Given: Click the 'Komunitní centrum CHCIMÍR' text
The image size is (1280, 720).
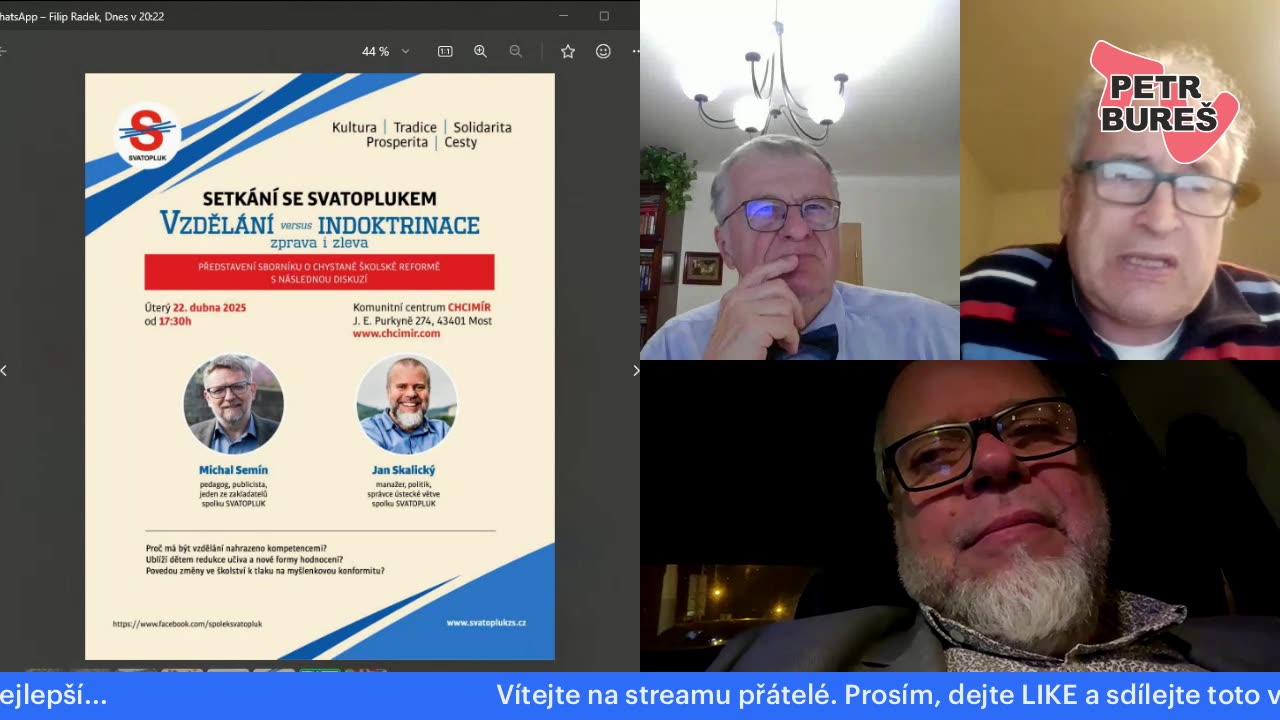Looking at the screenshot, I should [x=422, y=307].
